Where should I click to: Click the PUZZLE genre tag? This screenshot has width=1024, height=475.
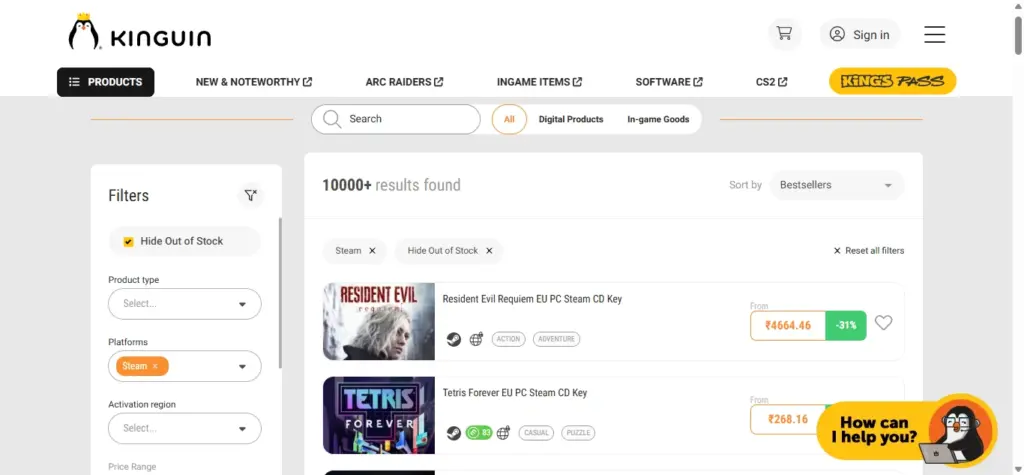pos(578,433)
